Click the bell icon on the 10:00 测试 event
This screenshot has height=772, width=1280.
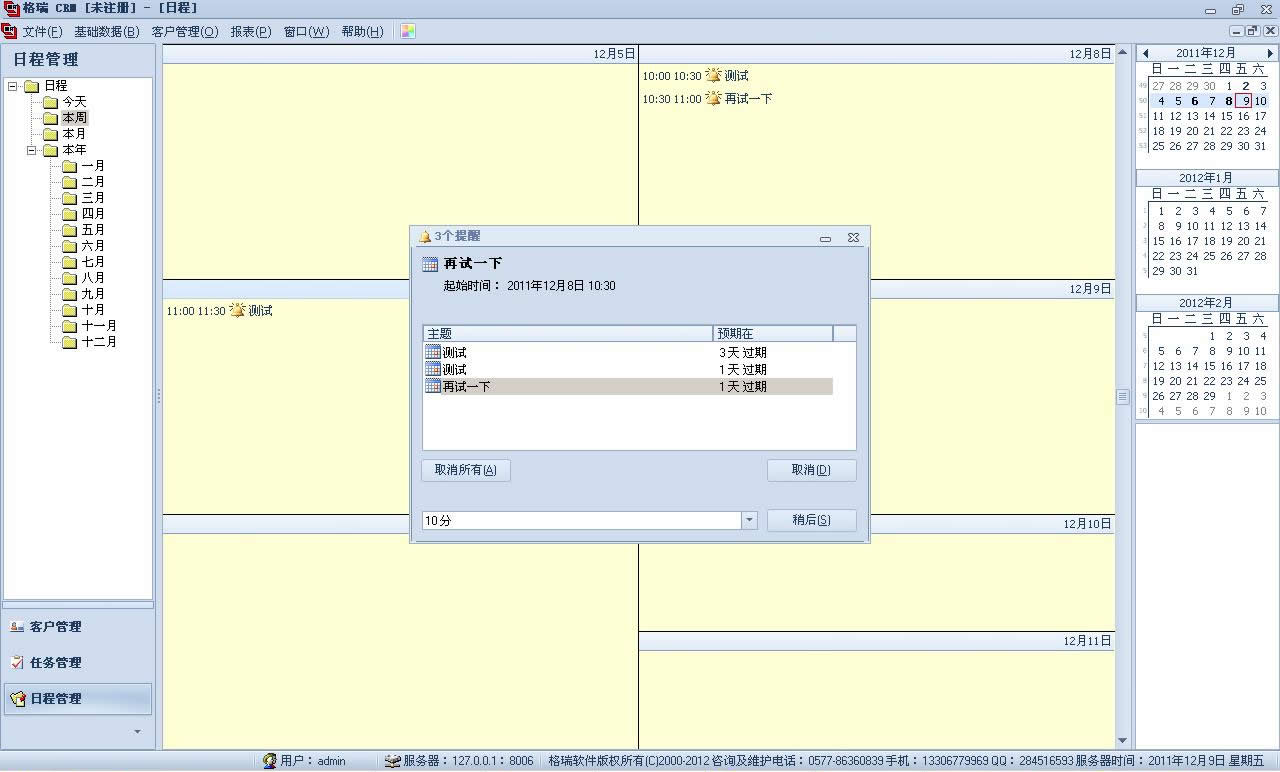[713, 75]
